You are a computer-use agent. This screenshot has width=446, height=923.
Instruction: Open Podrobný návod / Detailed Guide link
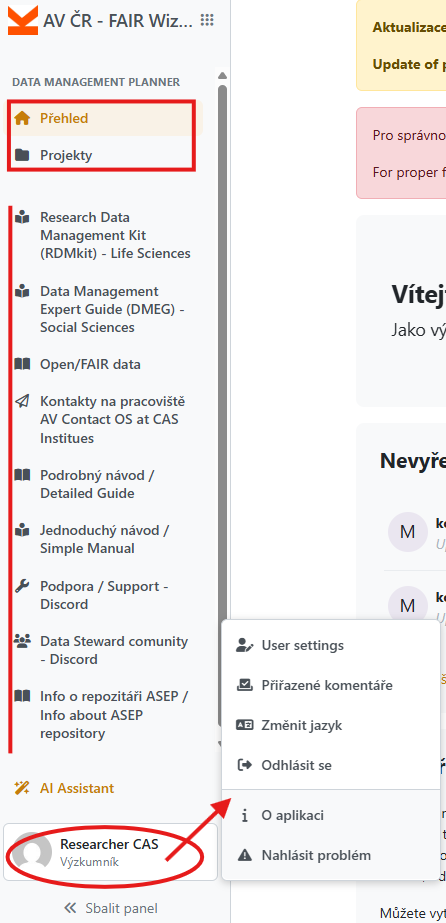[x=97, y=484]
